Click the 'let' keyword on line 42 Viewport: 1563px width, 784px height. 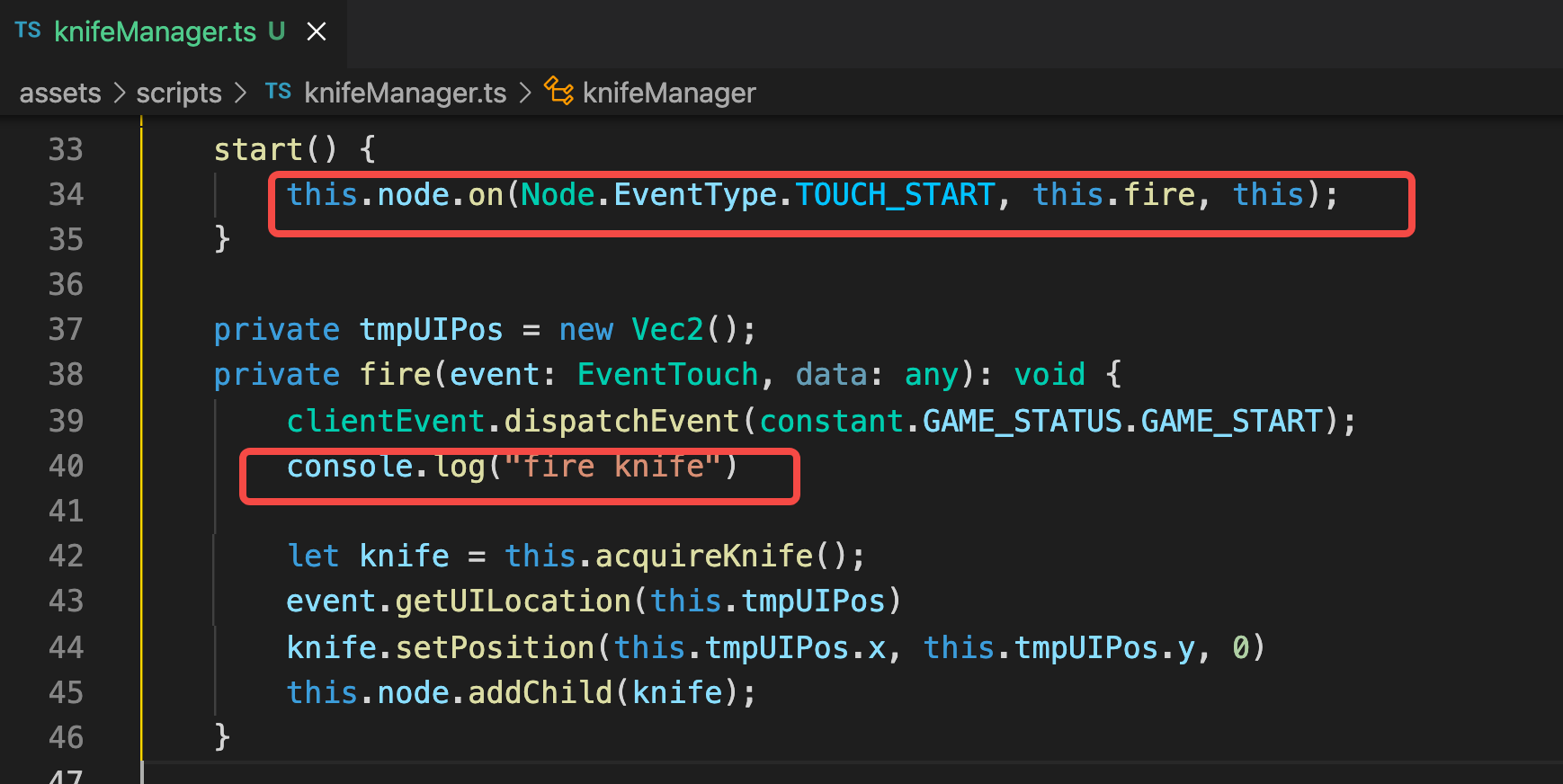(x=313, y=556)
